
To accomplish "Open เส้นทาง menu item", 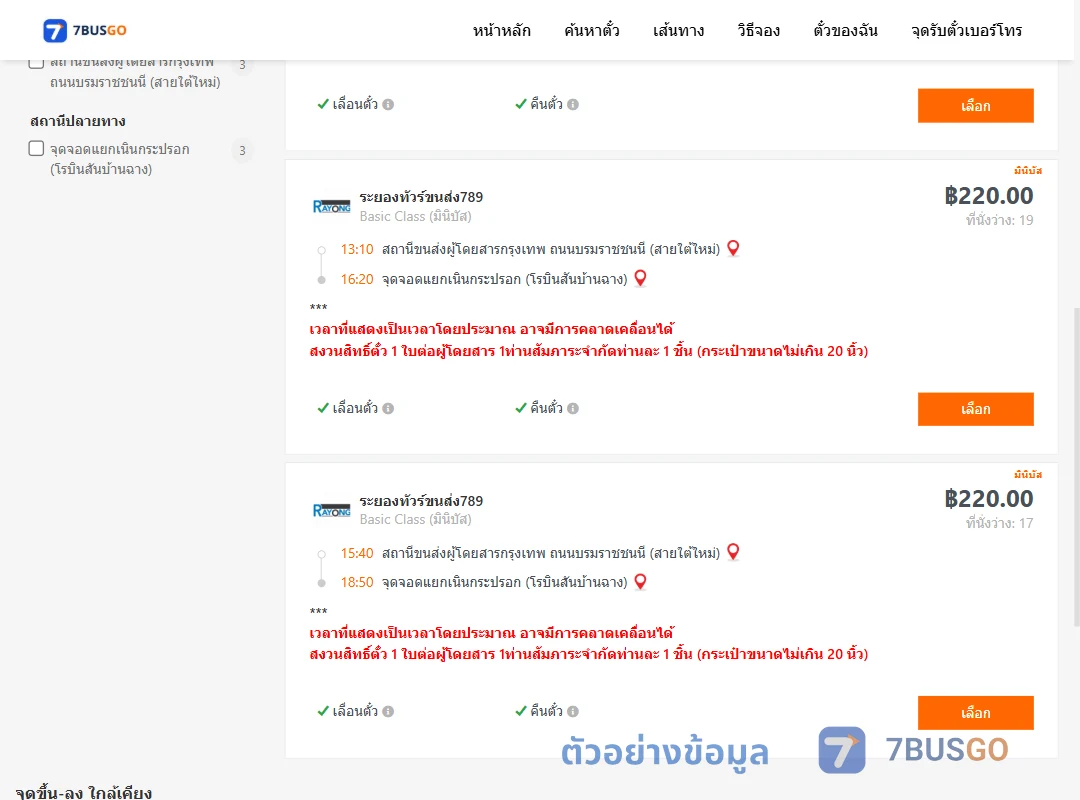I will 678,30.
